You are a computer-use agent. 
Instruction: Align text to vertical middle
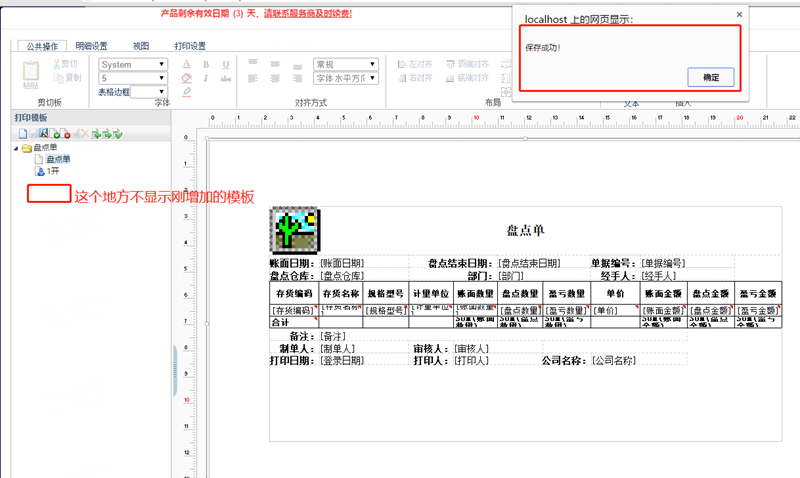click(275, 64)
